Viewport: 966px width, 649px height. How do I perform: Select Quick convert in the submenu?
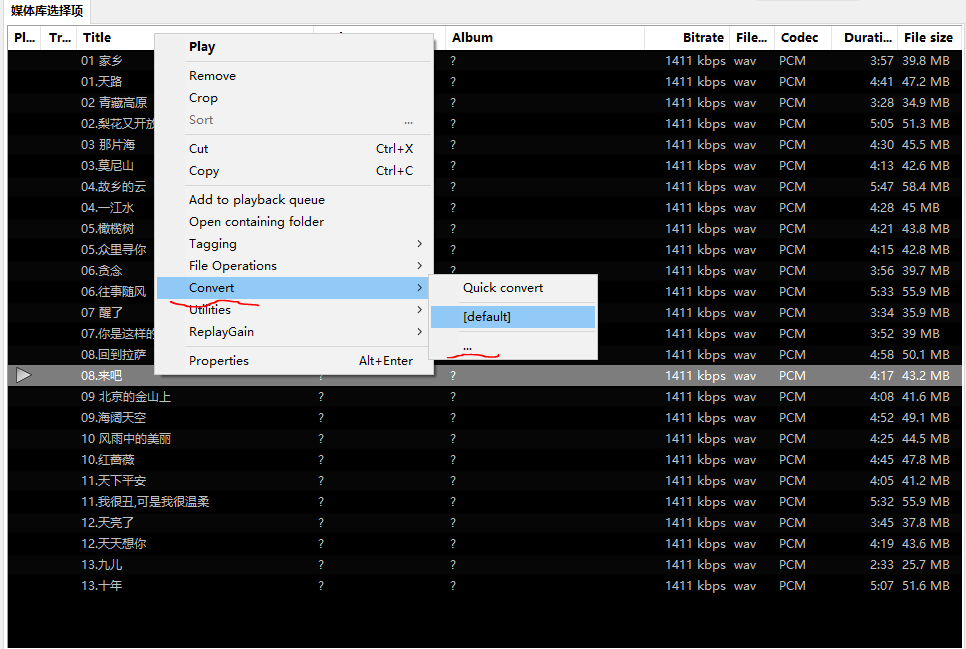pos(503,288)
